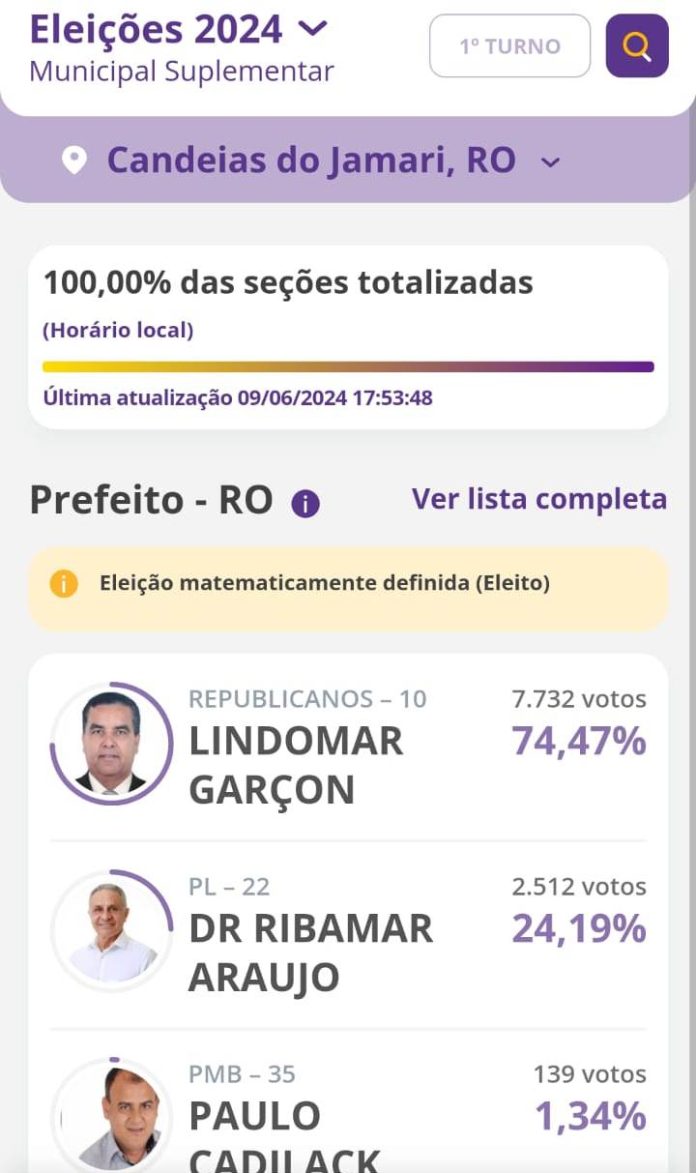Click the location pin icon
696x1173 pixels.
(x=74, y=160)
